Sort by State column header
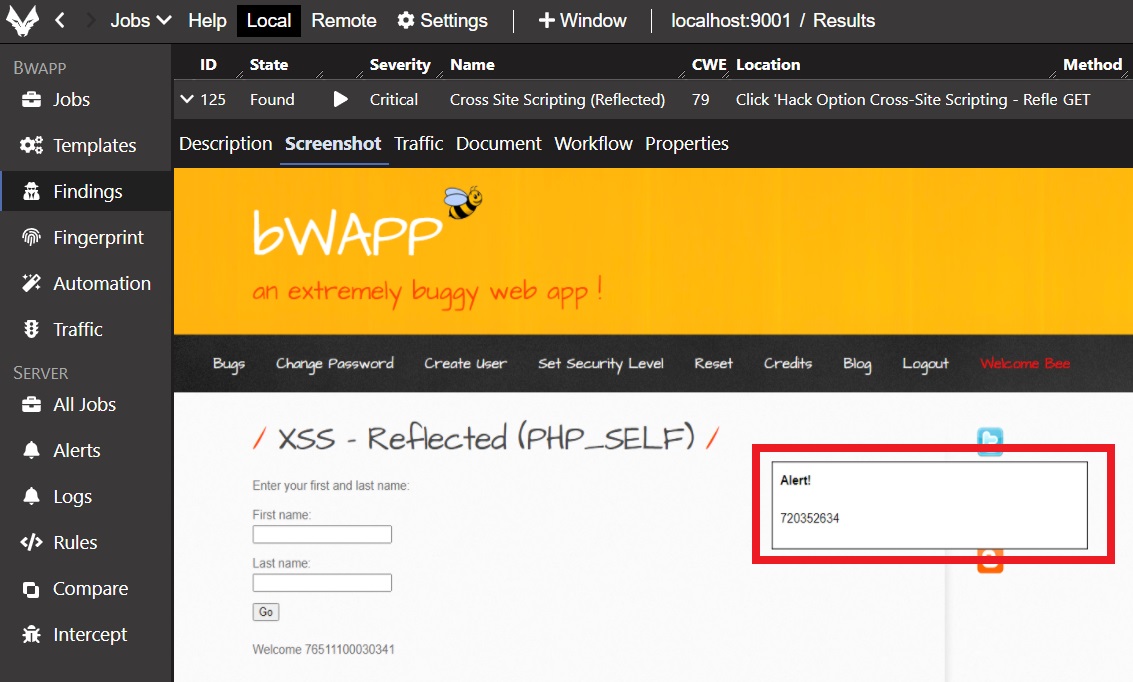Image resolution: width=1133 pixels, height=682 pixels. (x=269, y=64)
